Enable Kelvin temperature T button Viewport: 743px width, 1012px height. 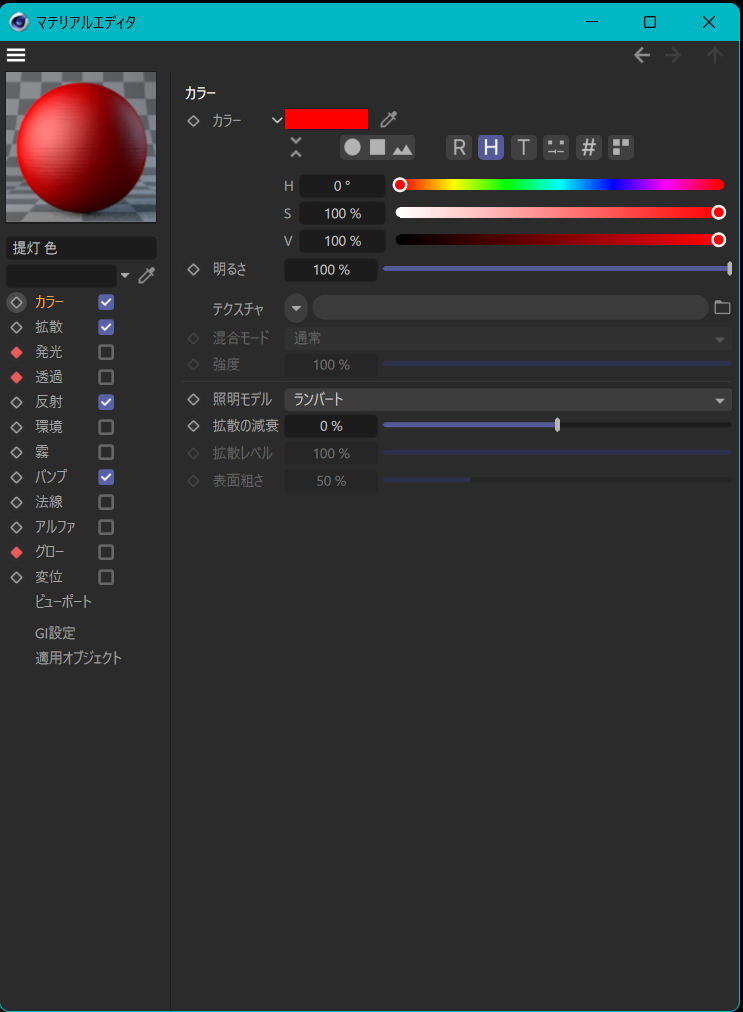[523, 148]
